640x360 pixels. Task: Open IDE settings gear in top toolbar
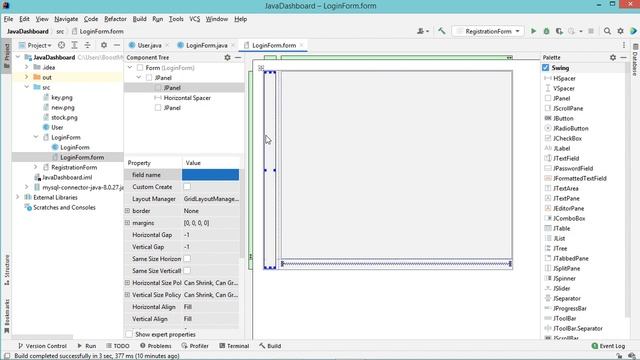click(x=620, y=31)
